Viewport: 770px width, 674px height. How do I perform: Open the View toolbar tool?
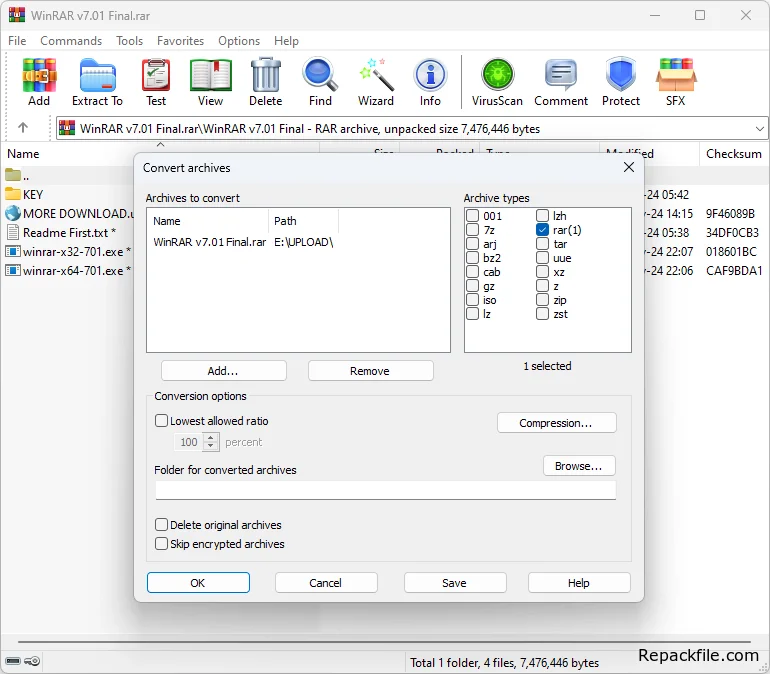(210, 81)
